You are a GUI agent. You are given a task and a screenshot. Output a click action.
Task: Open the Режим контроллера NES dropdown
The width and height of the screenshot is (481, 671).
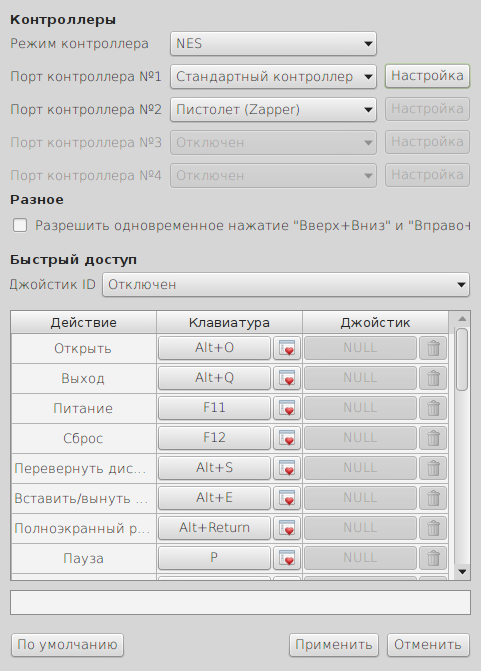(x=273, y=44)
